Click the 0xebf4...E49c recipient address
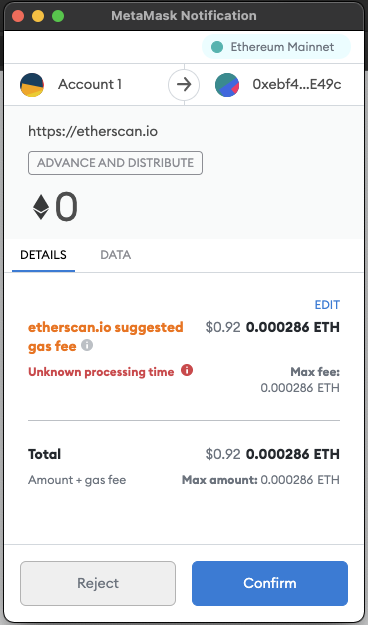This screenshot has height=625, width=368. pyautogui.click(x=297, y=85)
